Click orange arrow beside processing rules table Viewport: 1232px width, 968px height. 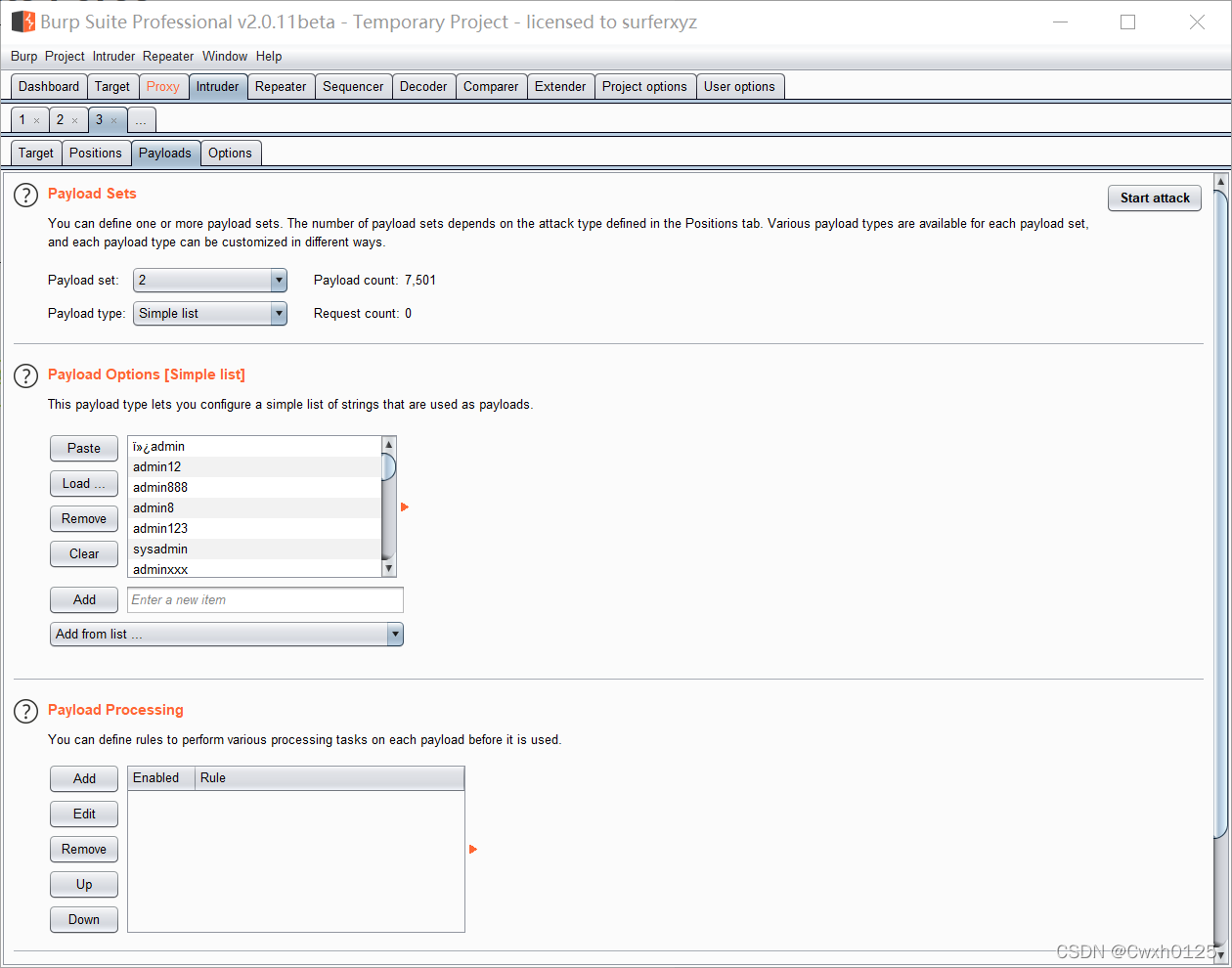click(x=473, y=850)
